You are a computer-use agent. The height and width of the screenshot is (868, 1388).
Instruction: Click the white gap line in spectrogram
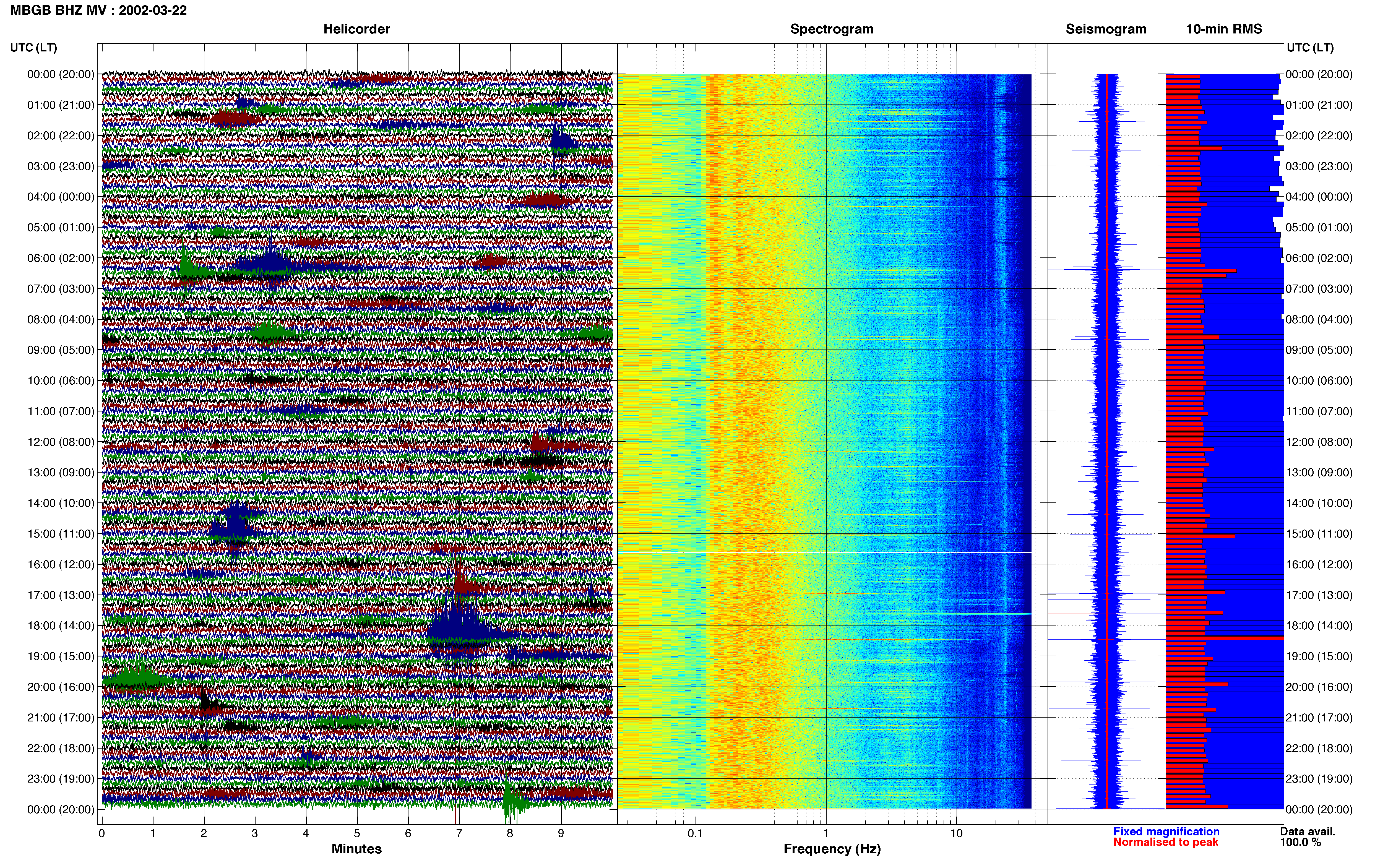coord(824,552)
